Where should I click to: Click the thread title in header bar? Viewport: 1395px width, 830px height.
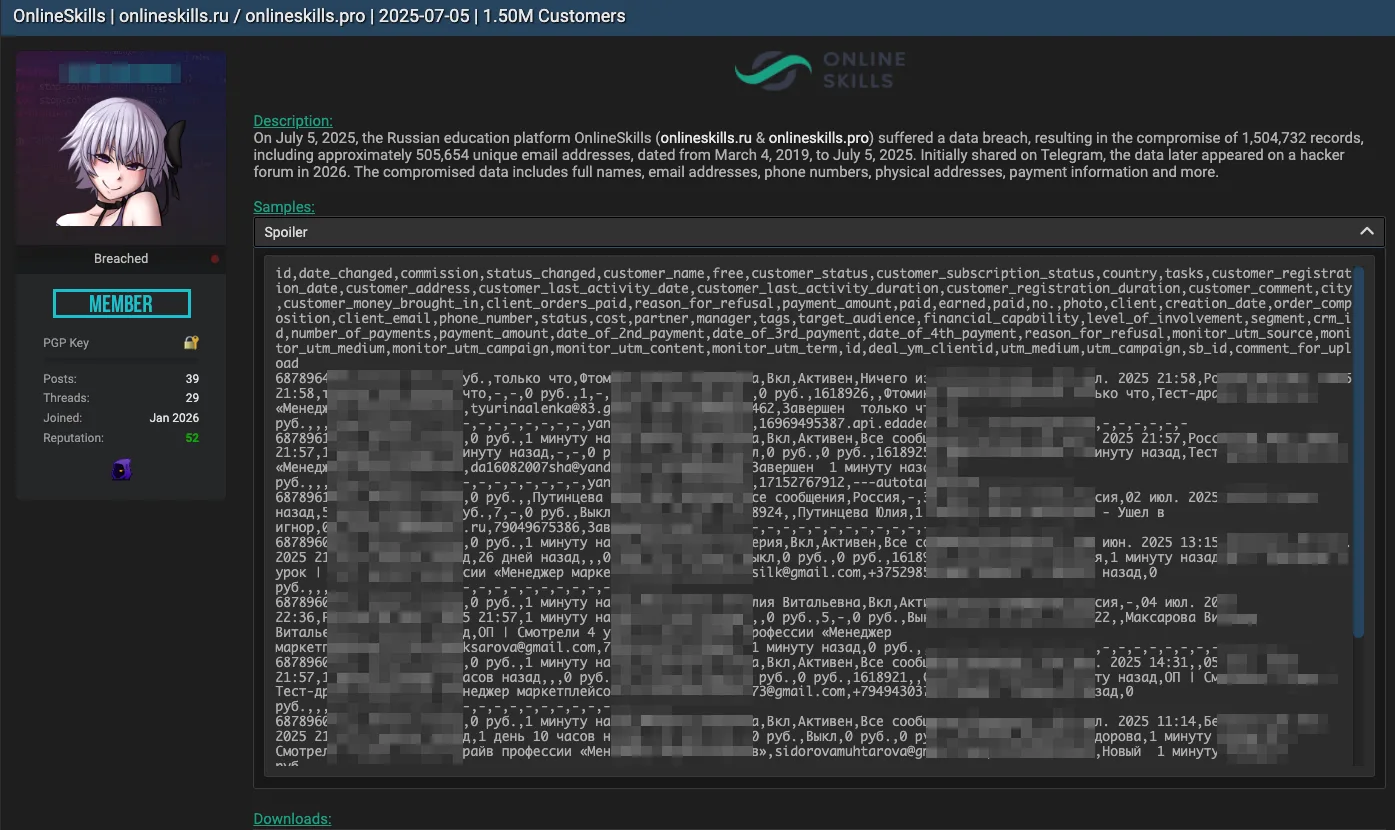319,16
